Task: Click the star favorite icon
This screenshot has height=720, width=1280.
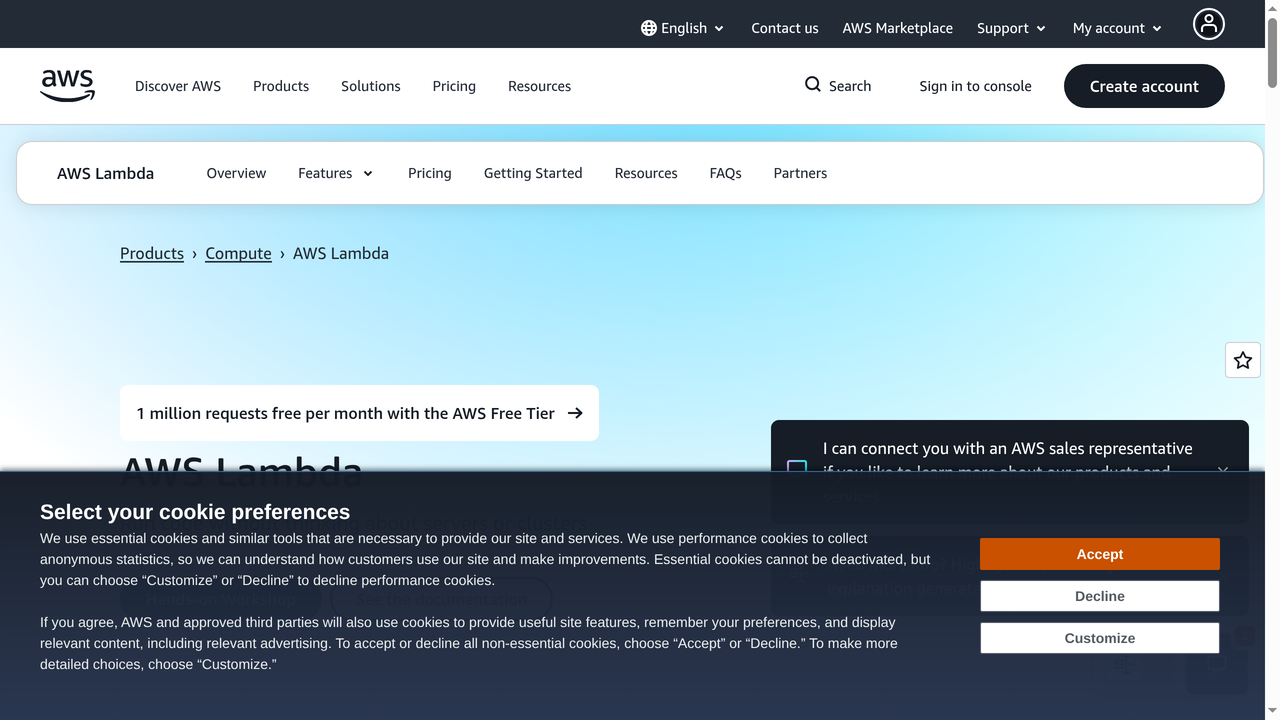Action: [x=1242, y=360]
